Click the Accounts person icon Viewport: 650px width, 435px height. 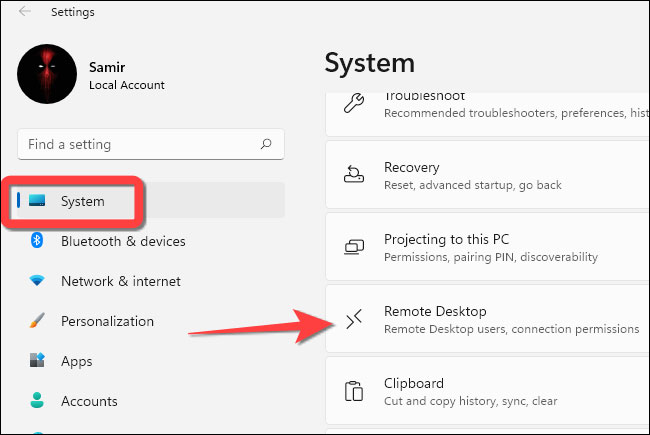tap(38, 401)
